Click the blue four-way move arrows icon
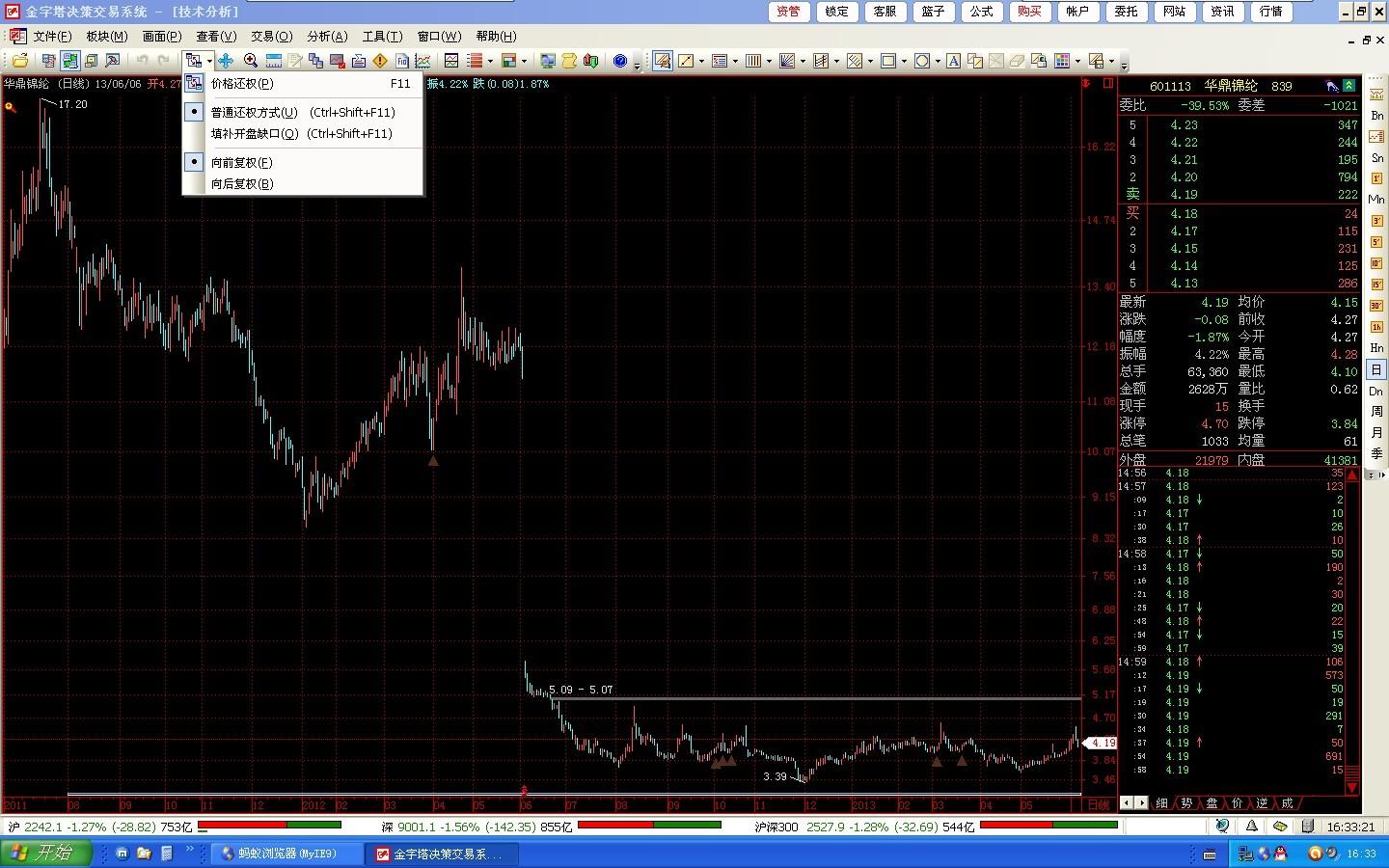 coord(226,61)
